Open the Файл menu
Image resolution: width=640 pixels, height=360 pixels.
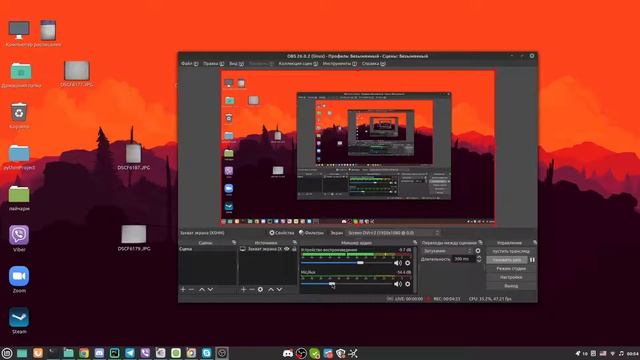point(189,64)
